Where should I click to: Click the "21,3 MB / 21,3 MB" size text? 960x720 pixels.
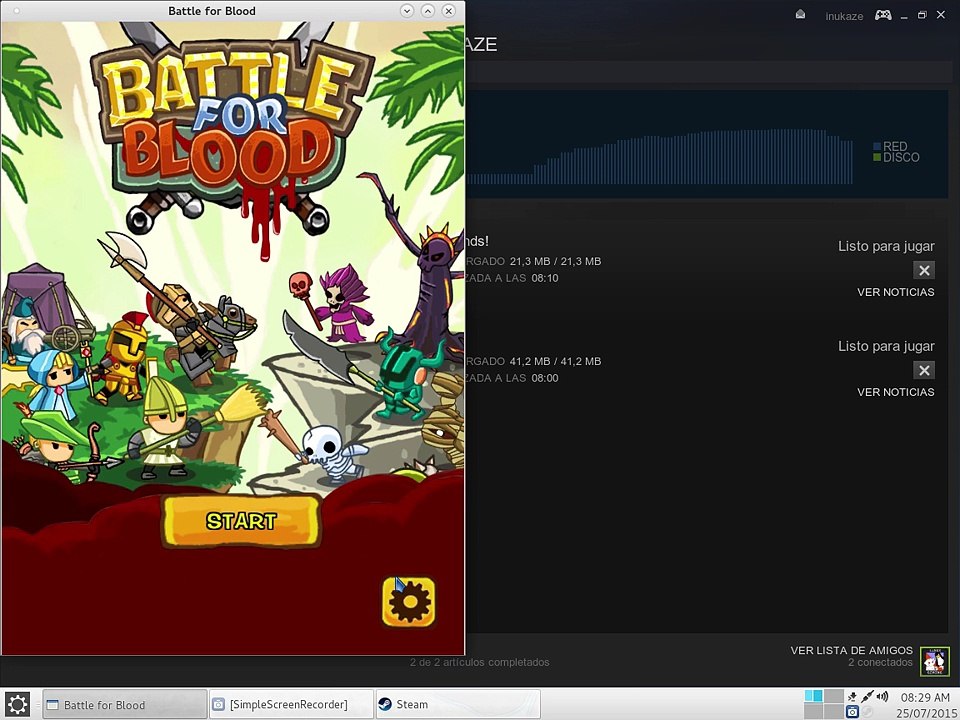555,261
